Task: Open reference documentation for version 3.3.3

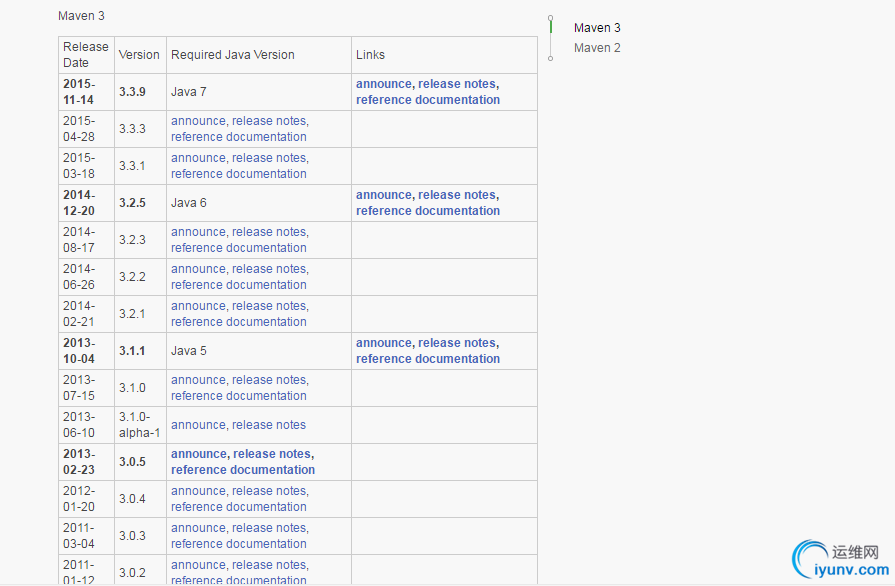Action: 239,137
